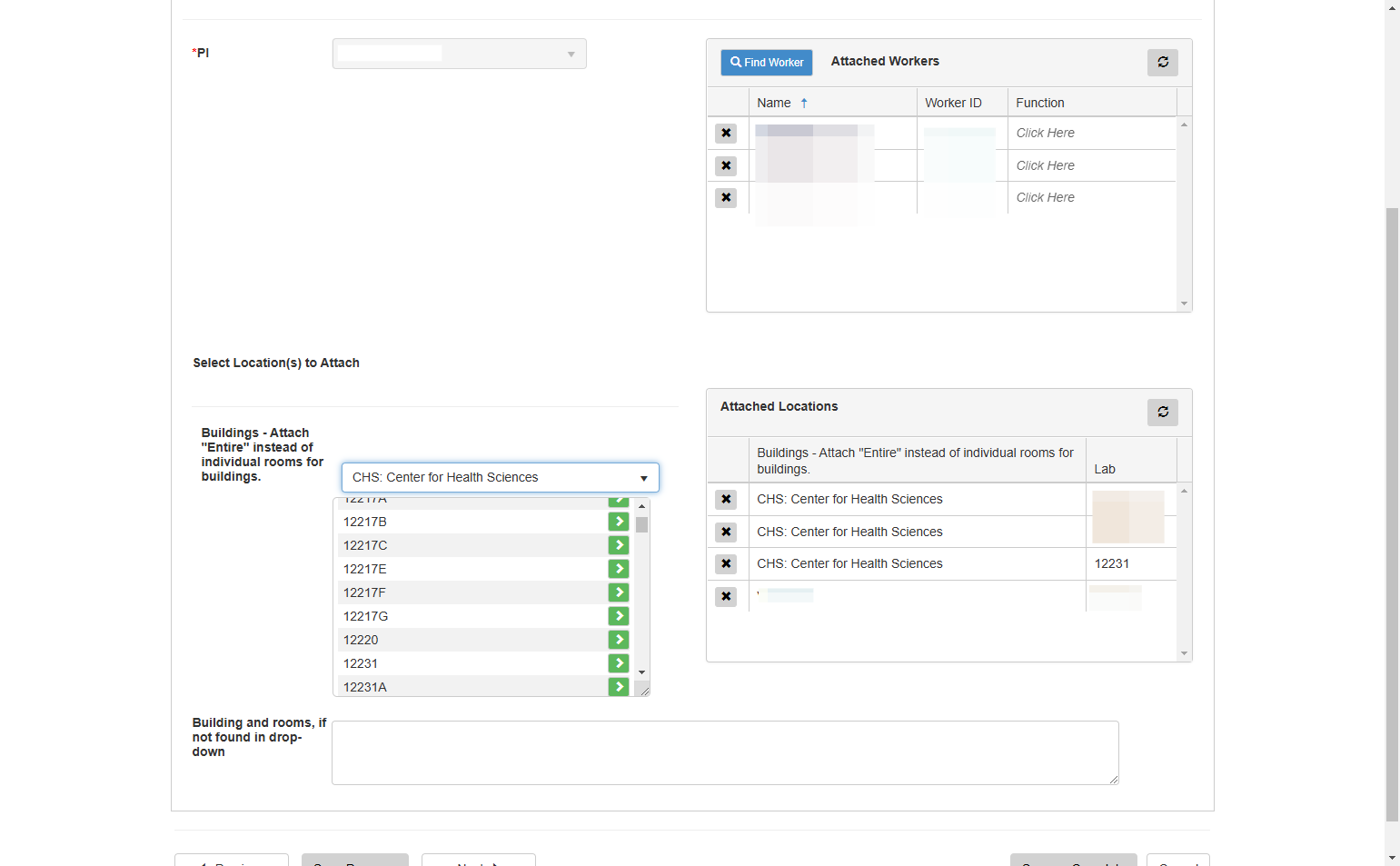The width and height of the screenshot is (1400, 866).
Task: Remove the first CHS attached location
Action: click(x=725, y=499)
